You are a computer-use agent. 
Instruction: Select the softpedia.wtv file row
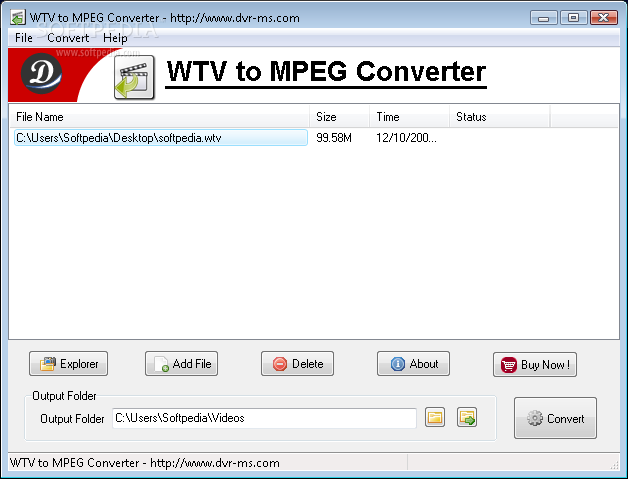161,138
